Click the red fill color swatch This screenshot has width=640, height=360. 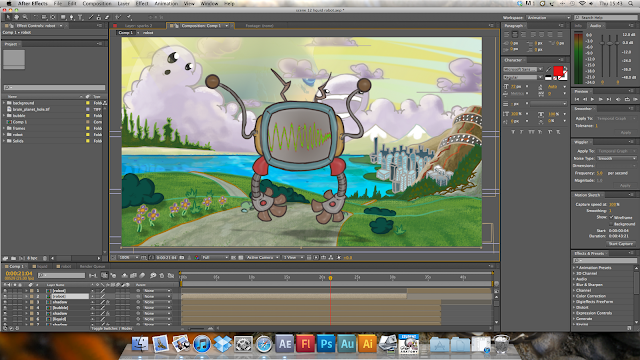pos(558,71)
